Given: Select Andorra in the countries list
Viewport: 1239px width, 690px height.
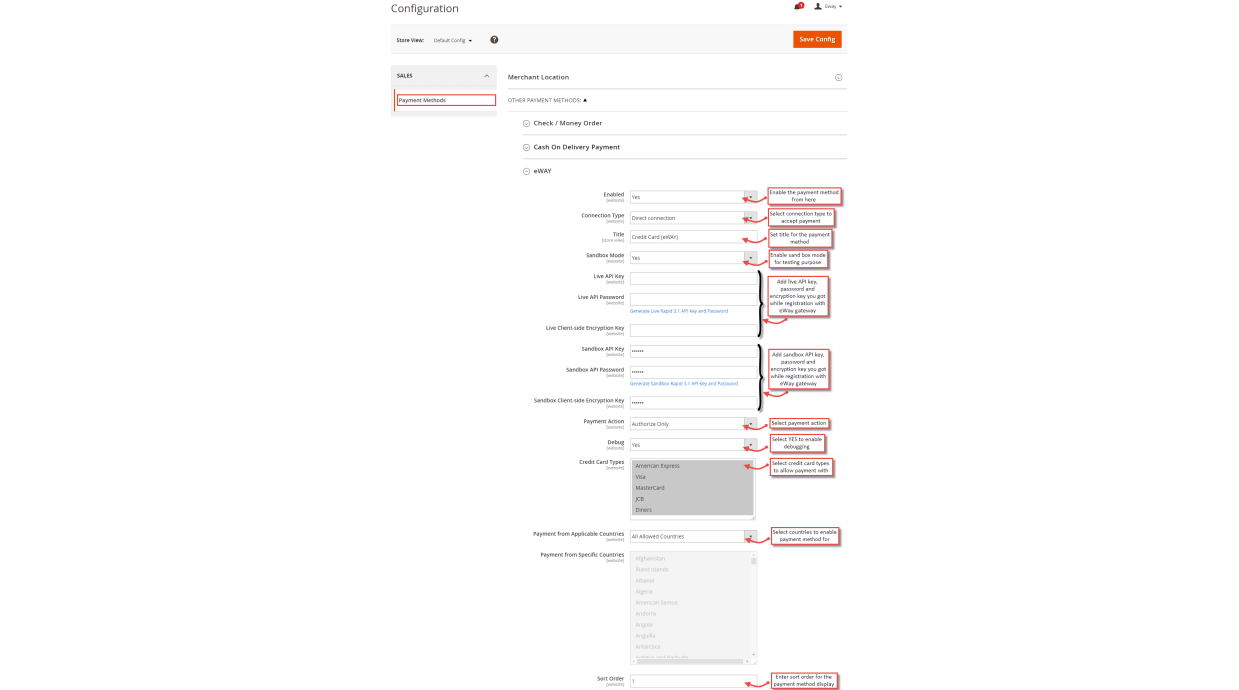Looking at the screenshot, I should [x=690, y=614].
